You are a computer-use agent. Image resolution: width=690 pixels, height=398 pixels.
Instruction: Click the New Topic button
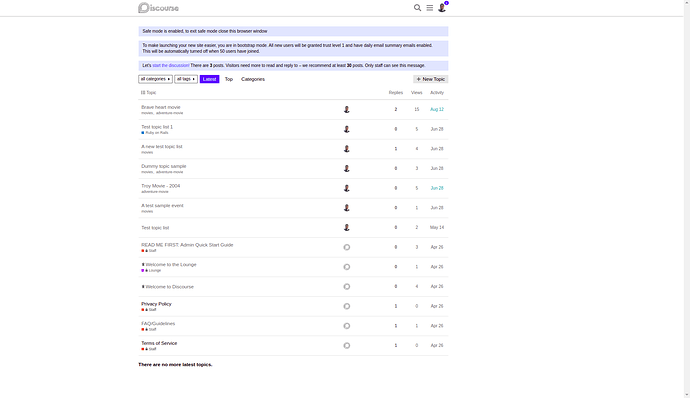click(430, 79)
